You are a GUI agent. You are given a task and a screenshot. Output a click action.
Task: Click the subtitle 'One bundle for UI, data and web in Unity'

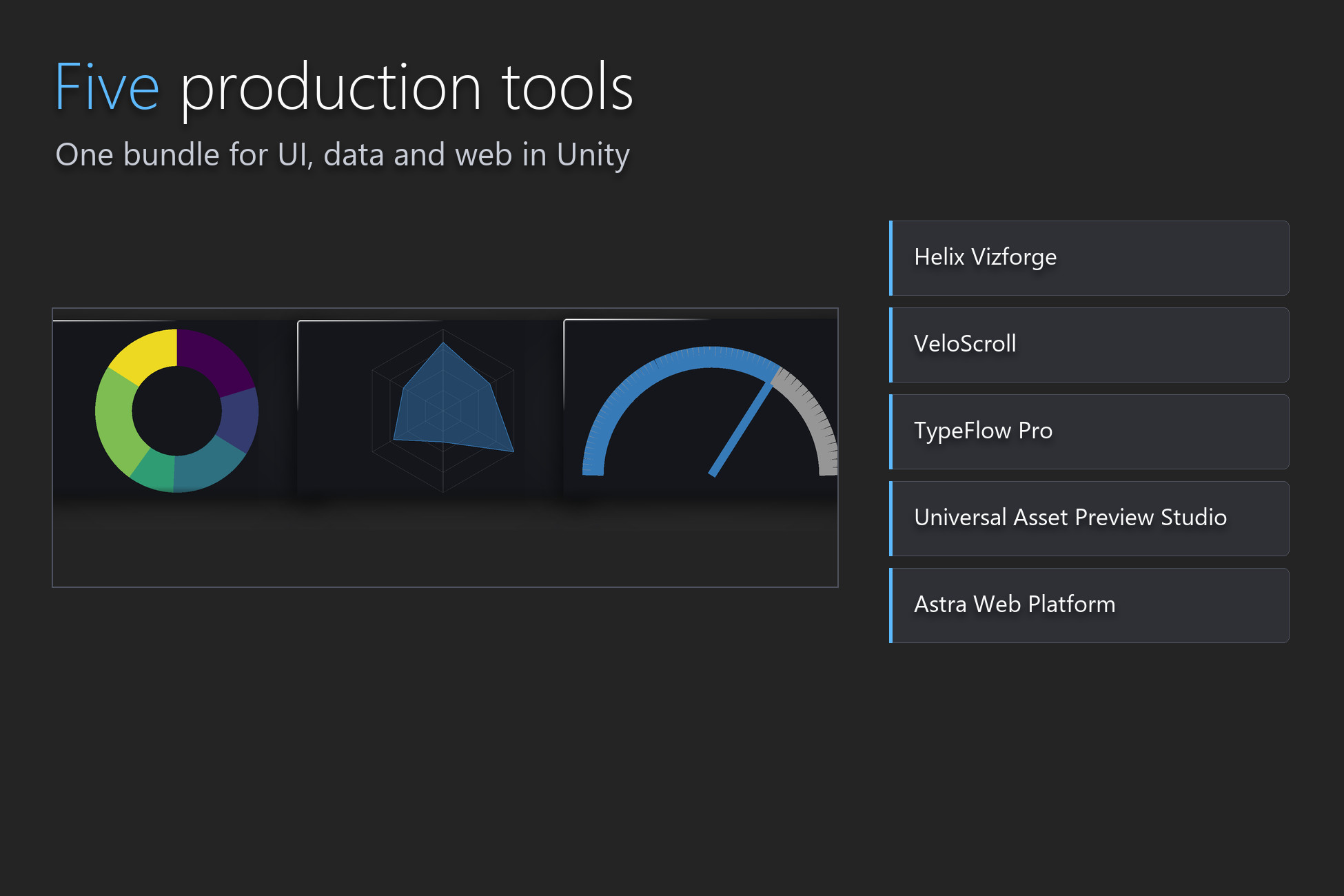(343, 154)
